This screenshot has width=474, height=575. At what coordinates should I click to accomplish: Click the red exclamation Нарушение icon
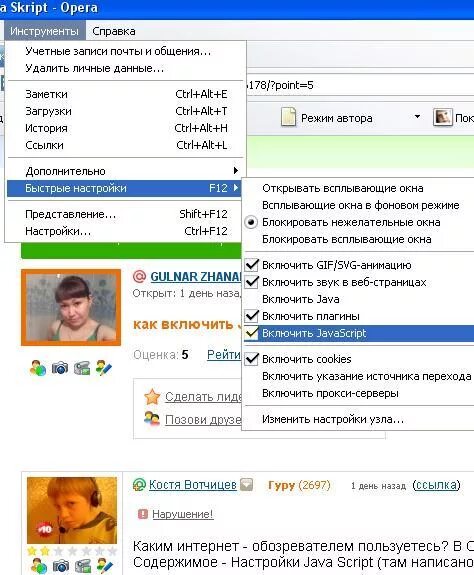143,514
